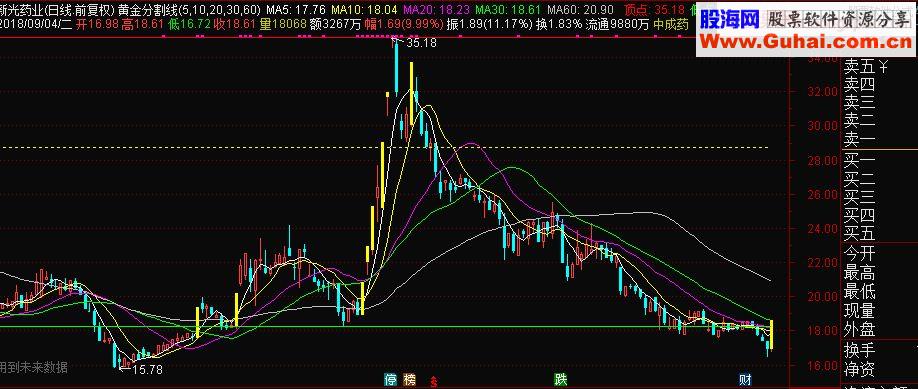Click the 28.00 price axis label
Screen dimensions: 918x389
coord(823,160)
